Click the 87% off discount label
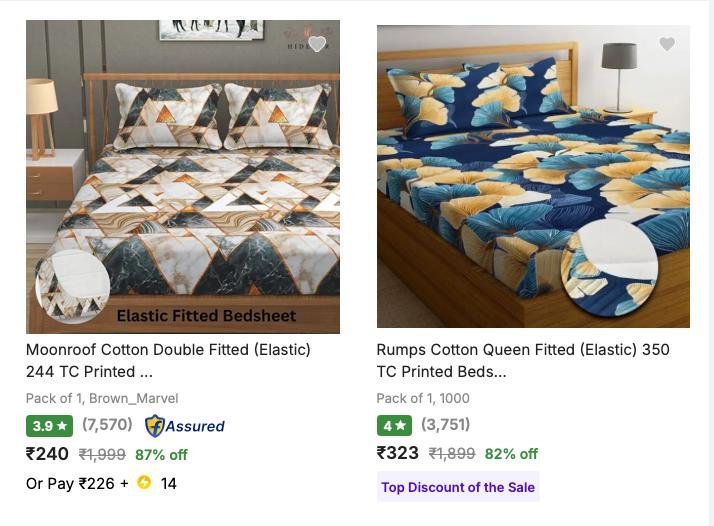This screenshot has height=526, width=714. 161,454
